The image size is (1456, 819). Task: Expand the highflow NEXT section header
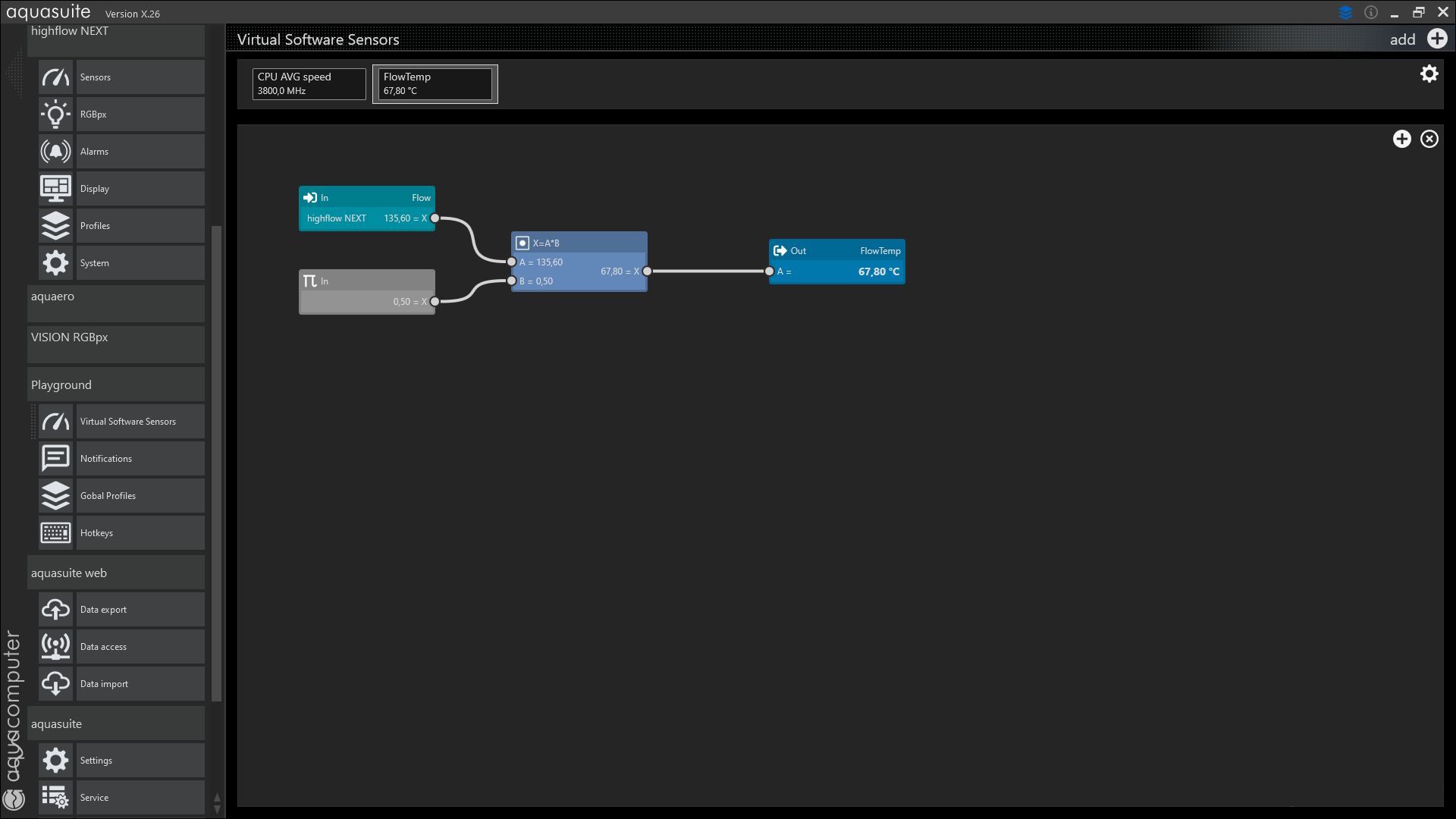click(x=116, y=39)
